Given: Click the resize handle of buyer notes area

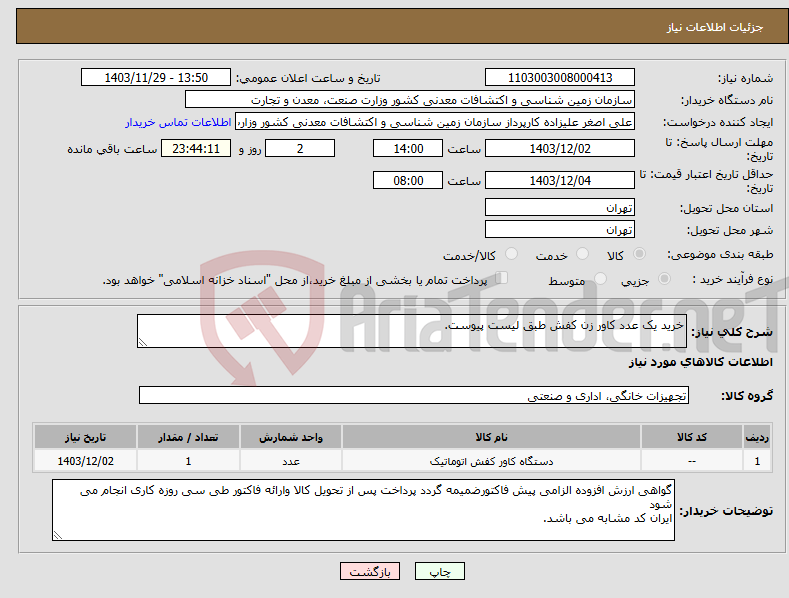Looking at the screenshot, I should pos(58,536).
